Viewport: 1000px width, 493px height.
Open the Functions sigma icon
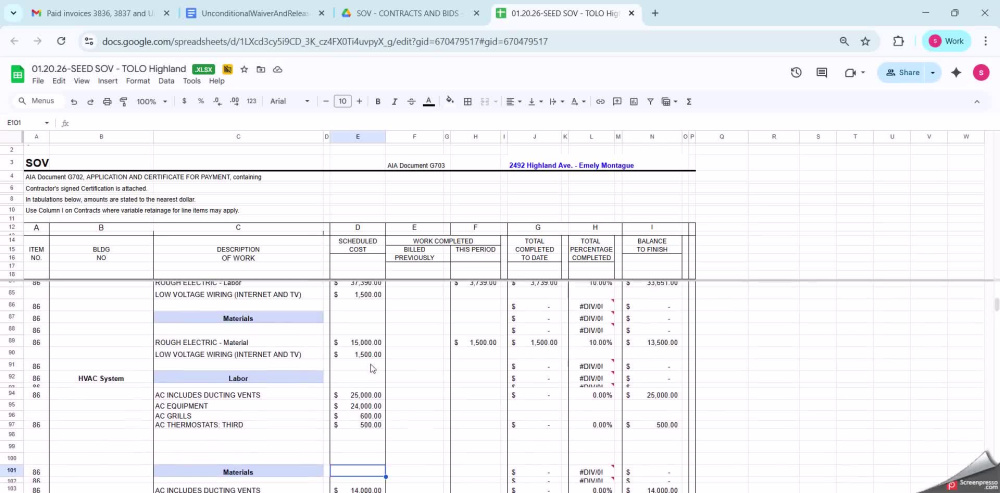coord(689,101)
